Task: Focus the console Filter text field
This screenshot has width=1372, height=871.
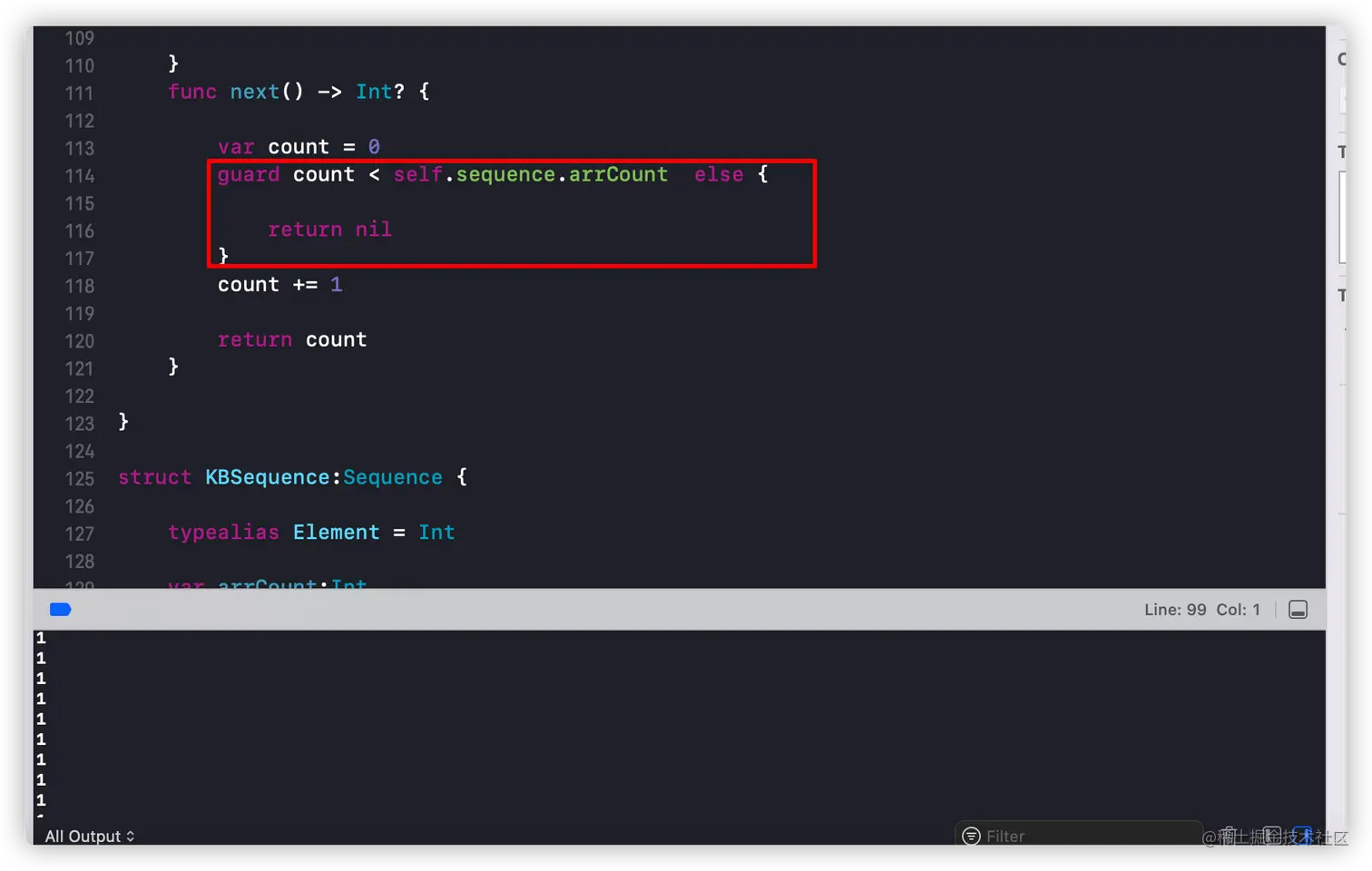Action: (x=1078, y=835)
